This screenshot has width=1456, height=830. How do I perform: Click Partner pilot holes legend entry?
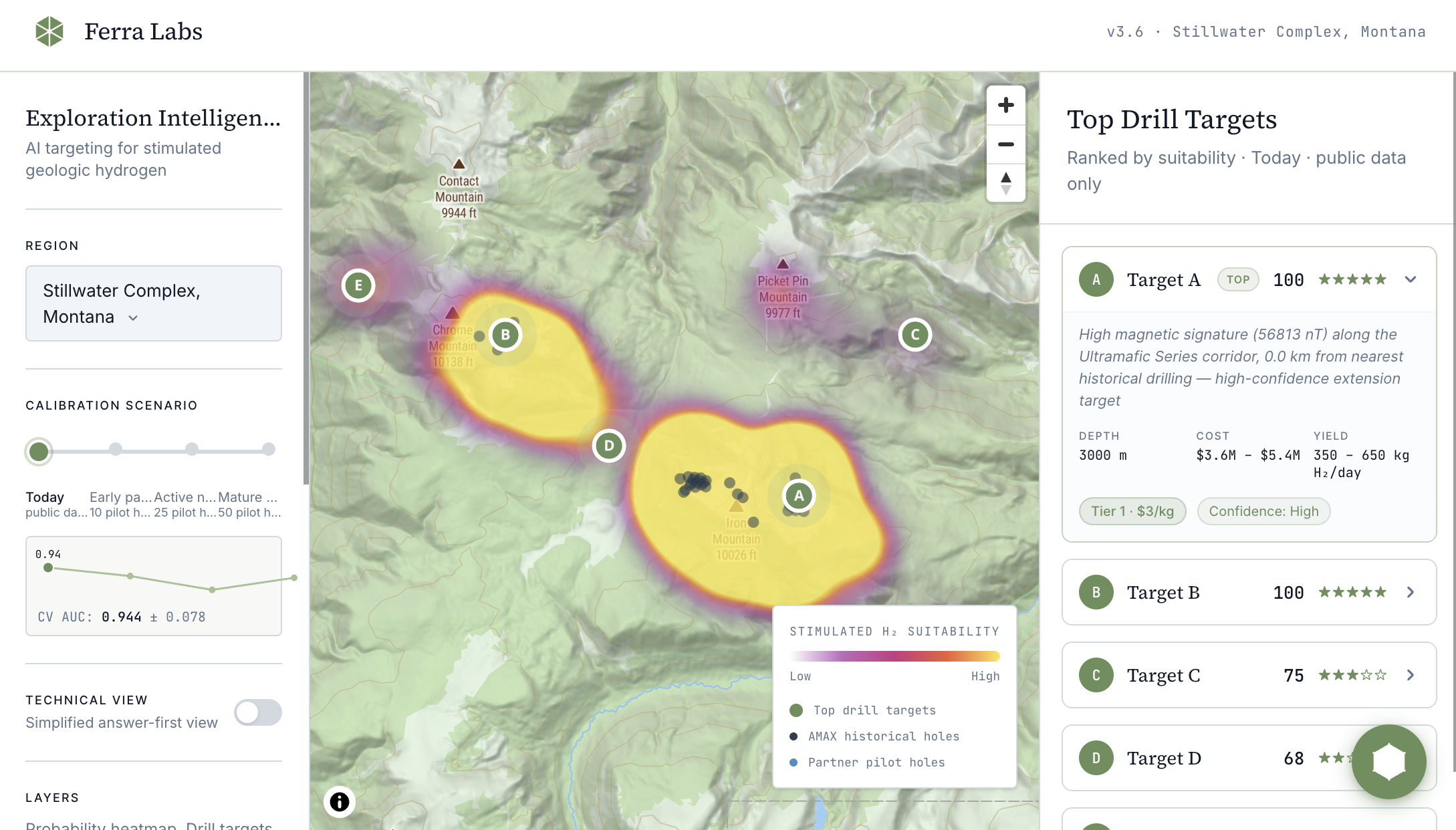(867, 763)
